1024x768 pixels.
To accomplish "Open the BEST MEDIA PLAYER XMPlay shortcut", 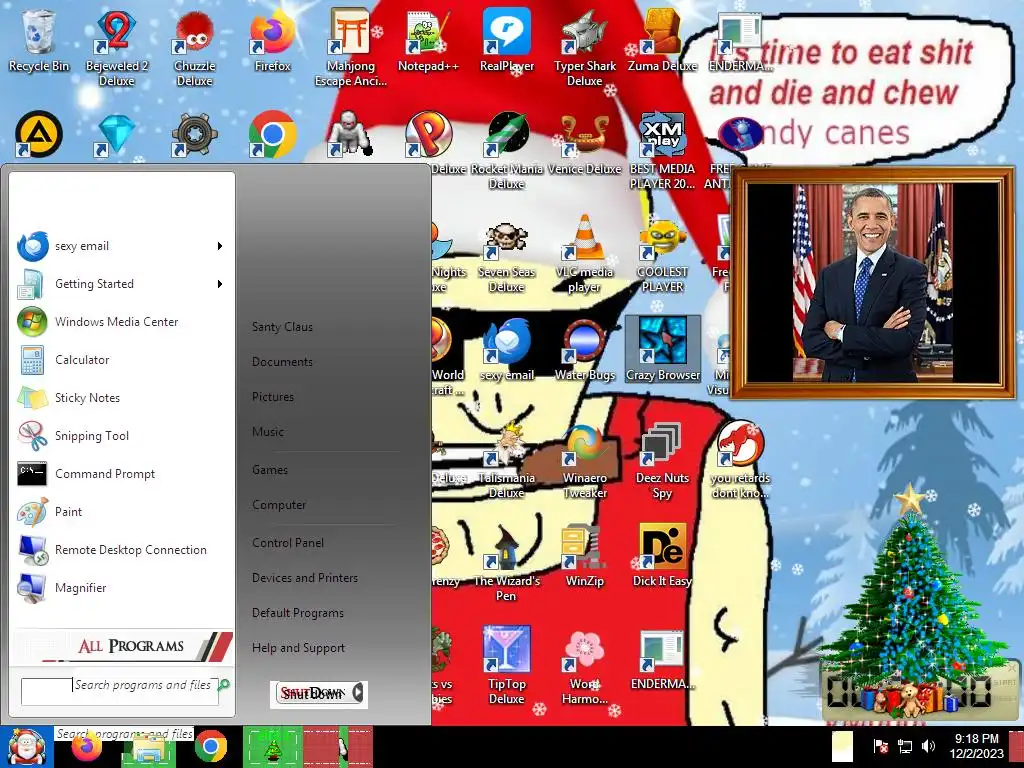I will [662, 150].
